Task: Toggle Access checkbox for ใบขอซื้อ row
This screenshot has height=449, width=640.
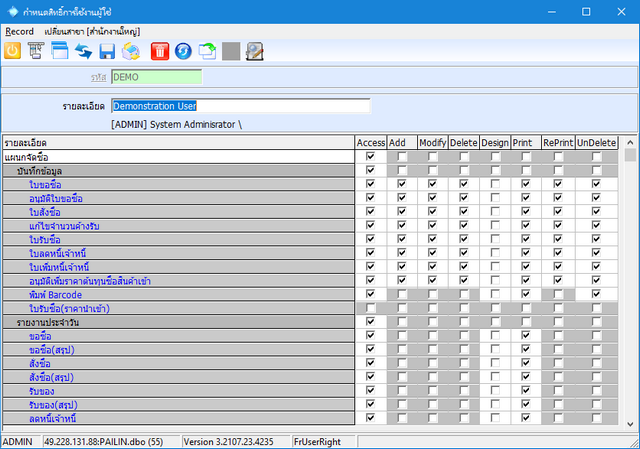Action: [371, 184]
